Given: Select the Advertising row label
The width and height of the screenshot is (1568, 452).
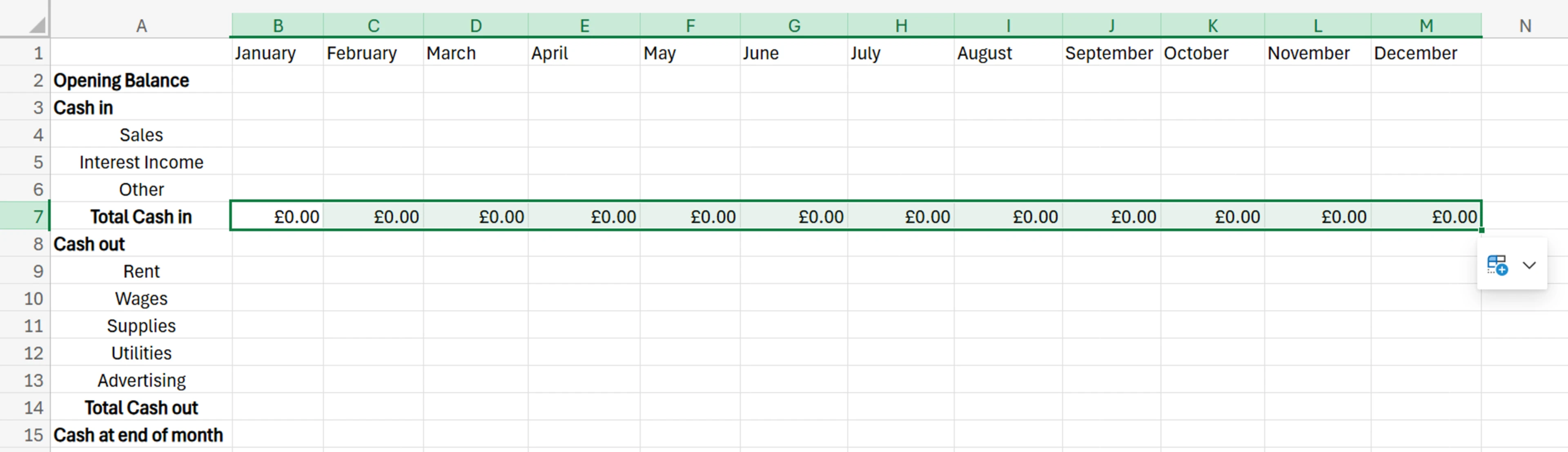Looking at the screenshot, I should click(141, 380).
